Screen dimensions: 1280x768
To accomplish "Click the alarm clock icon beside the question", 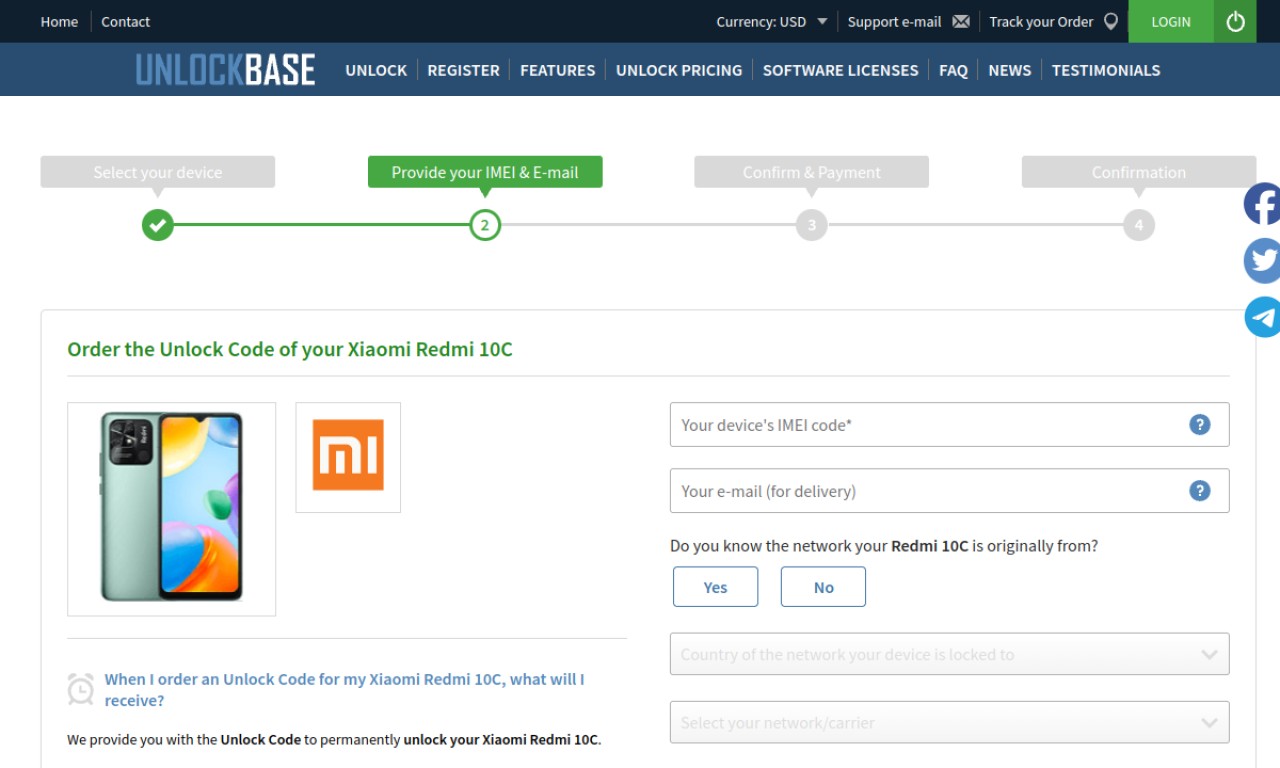I will click(81, 690).
